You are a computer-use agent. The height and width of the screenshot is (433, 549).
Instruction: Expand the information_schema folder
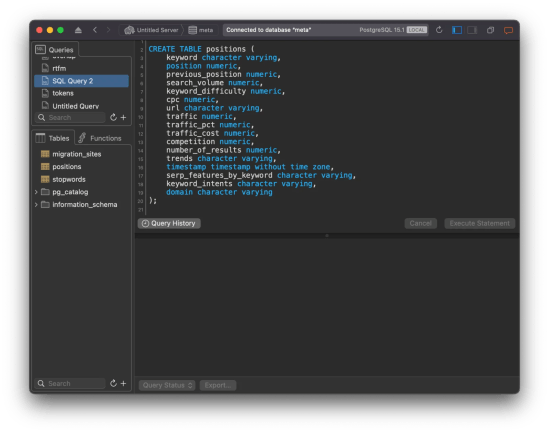coord(36,204)
